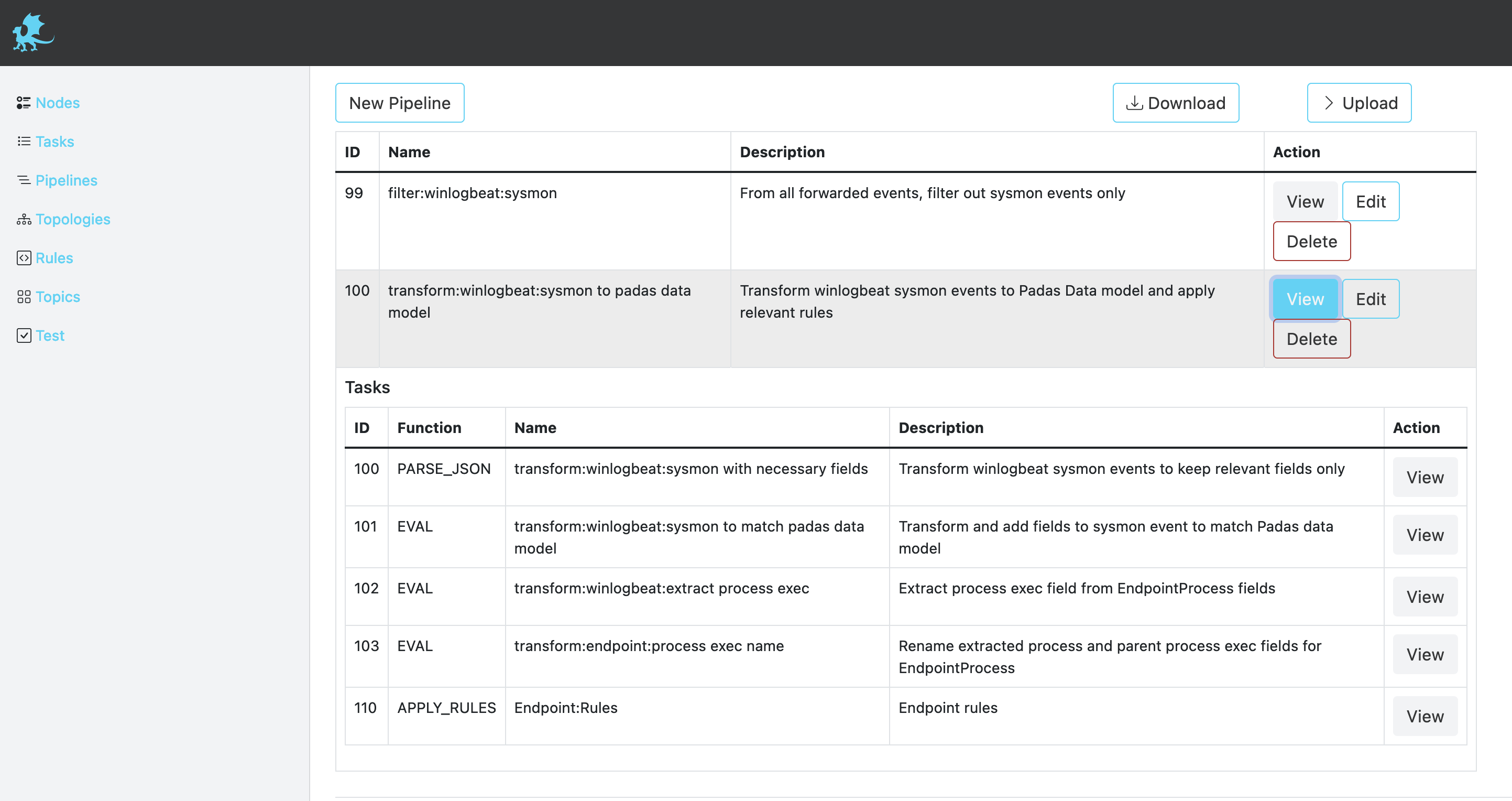Collapse pipeline 100 with highlighted View

click(x=1305, y=299)
